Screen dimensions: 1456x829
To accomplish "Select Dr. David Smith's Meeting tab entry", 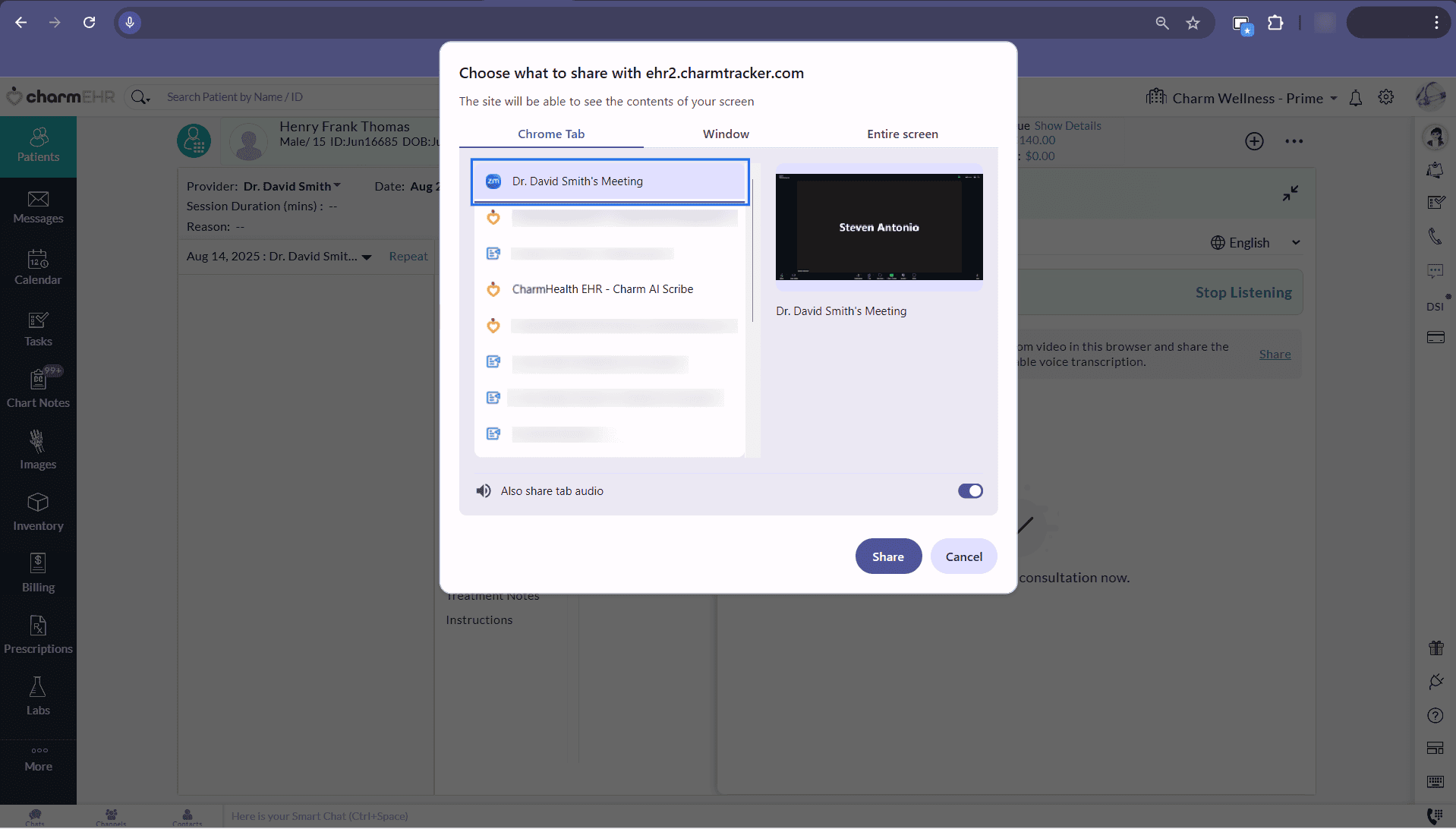I will tap(610, 181).
